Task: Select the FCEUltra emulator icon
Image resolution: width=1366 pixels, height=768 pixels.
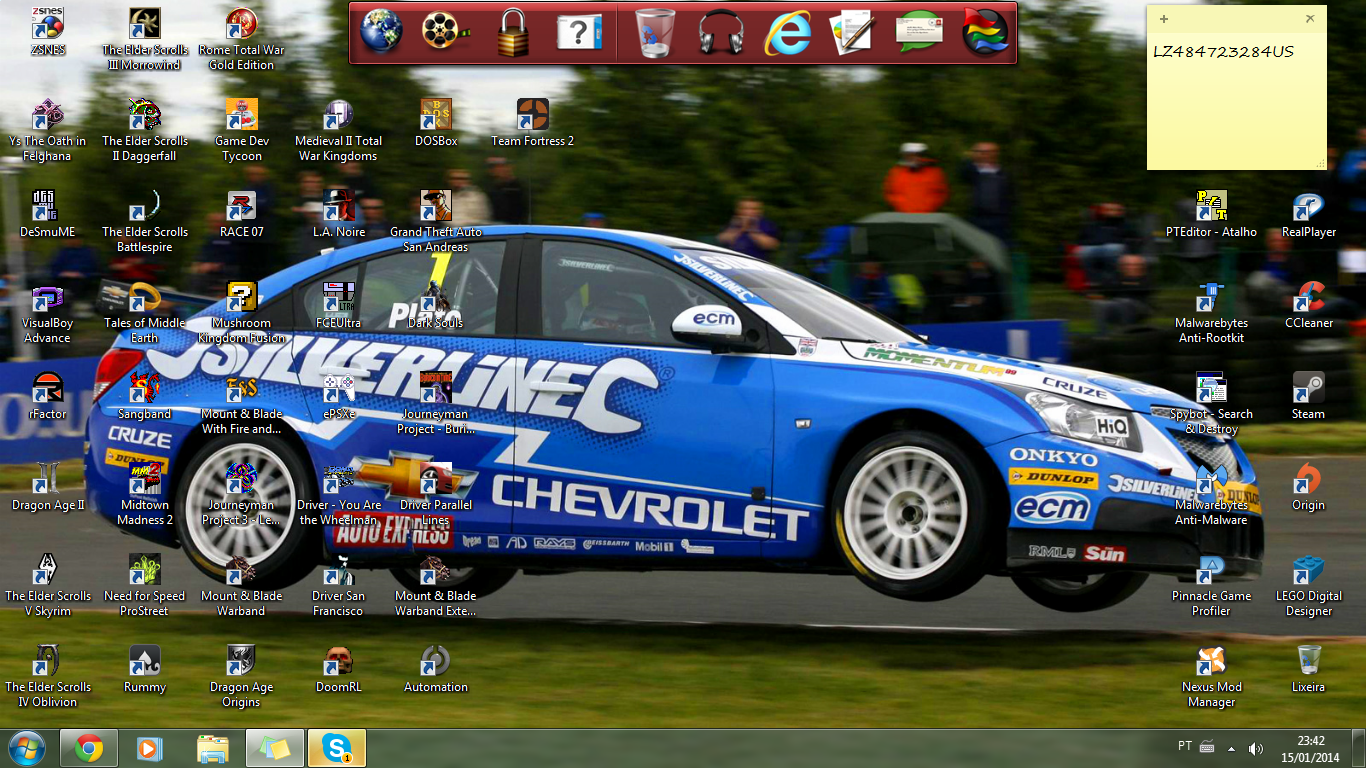Action: (338, 306)
